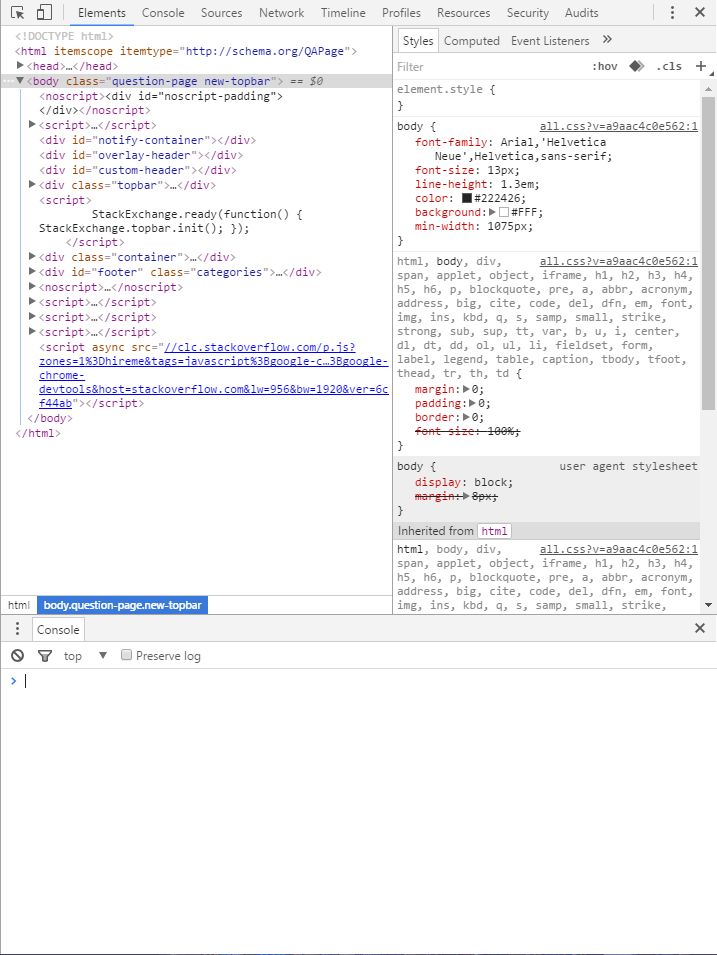Click the display block value

[490, 482]
